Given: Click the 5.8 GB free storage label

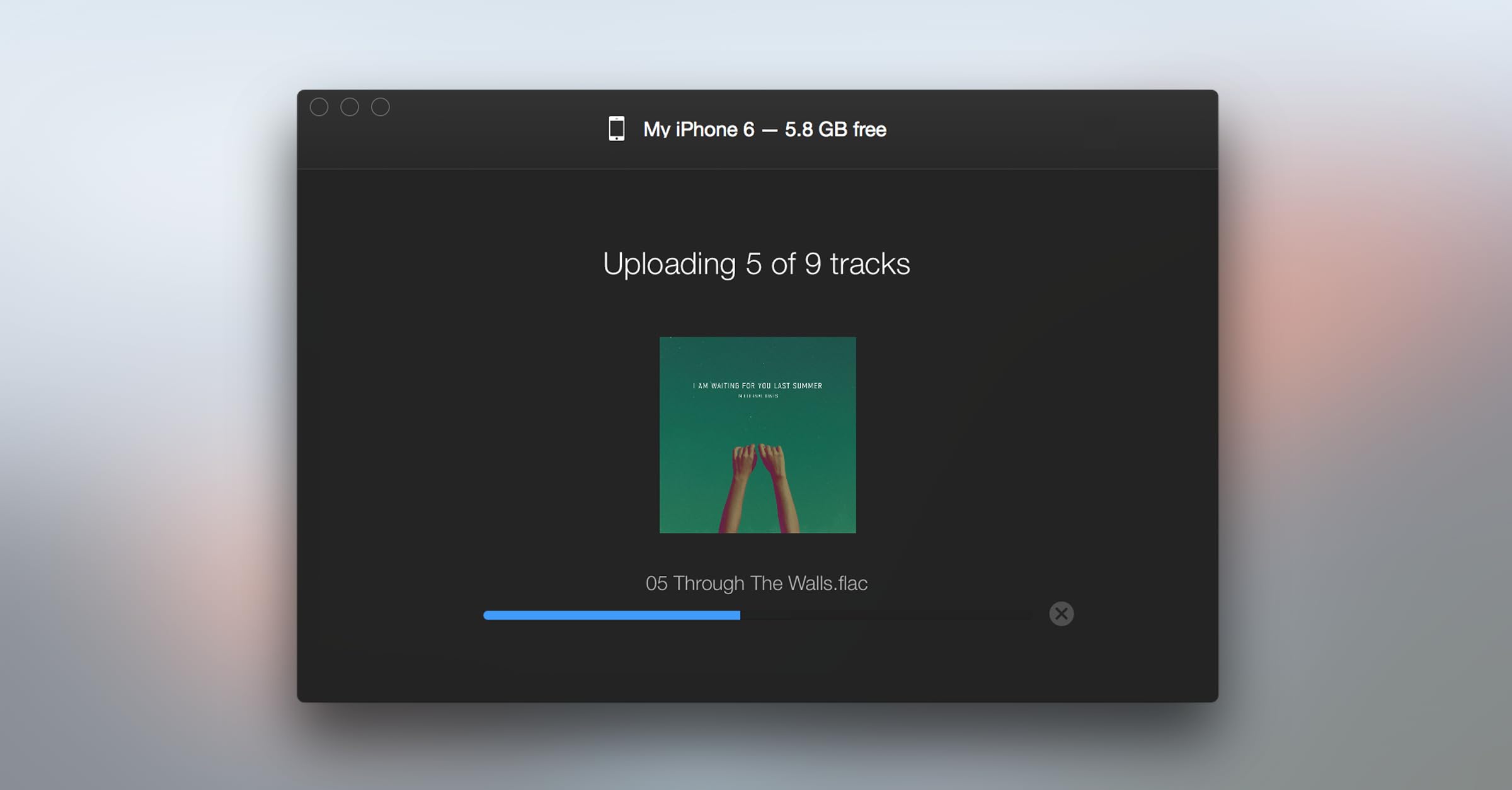Looking at the screenshot, I should tap(835, 129).
